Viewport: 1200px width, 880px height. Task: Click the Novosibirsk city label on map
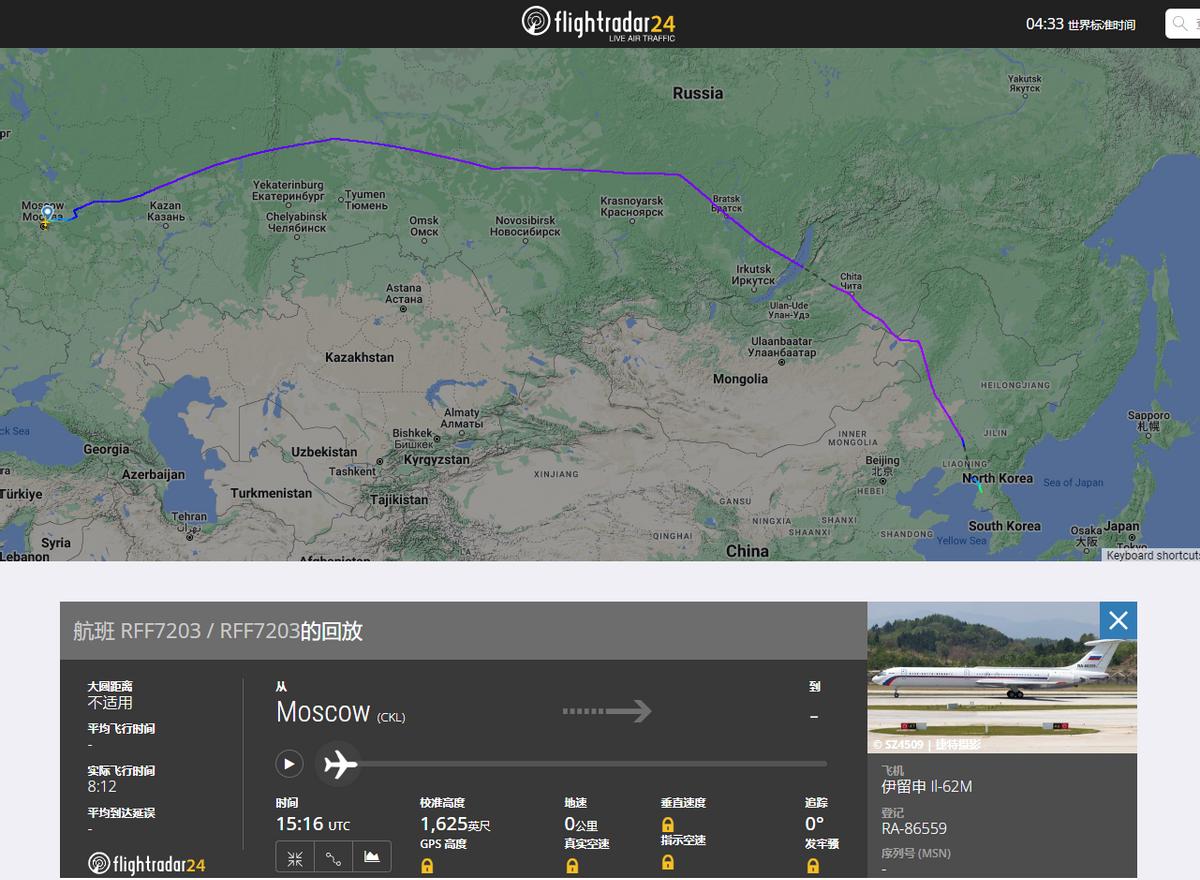[x=524, y=226]
